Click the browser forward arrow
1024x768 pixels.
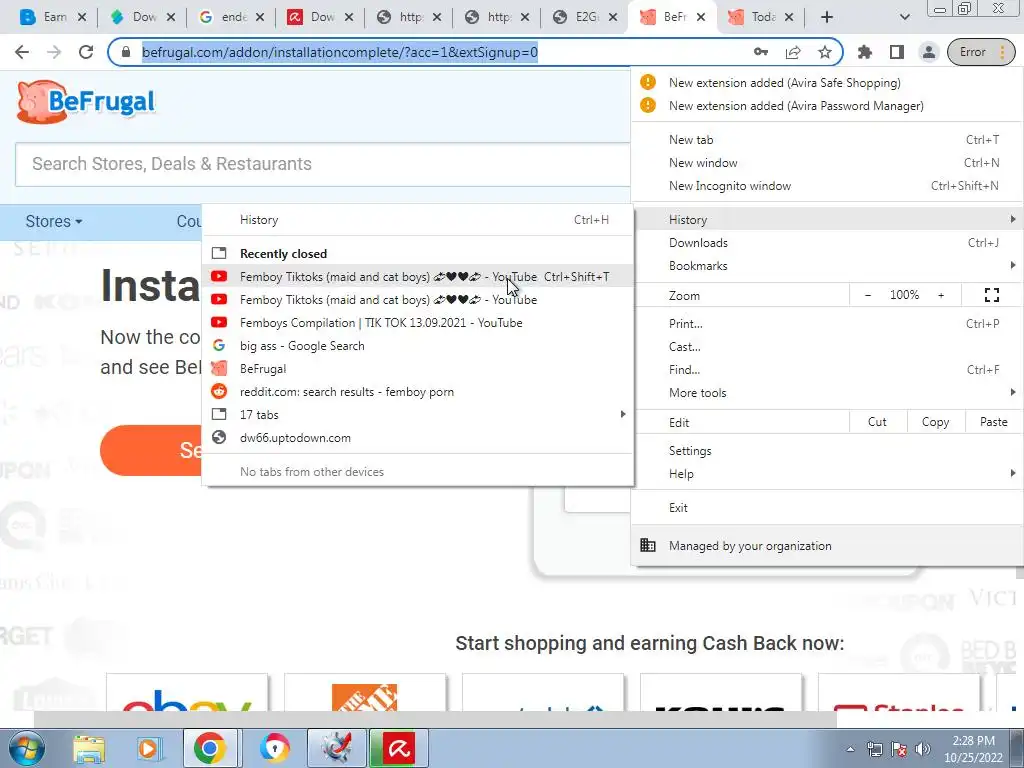(54, 52)
